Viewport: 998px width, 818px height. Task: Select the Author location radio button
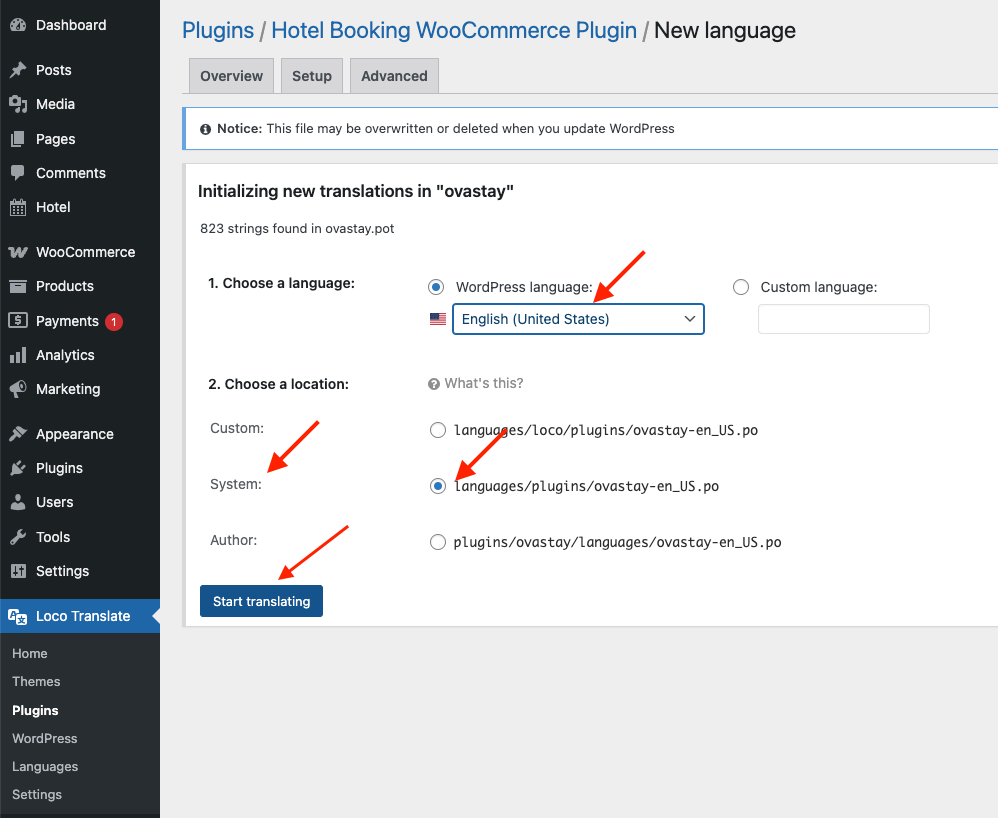coord(437,542)
